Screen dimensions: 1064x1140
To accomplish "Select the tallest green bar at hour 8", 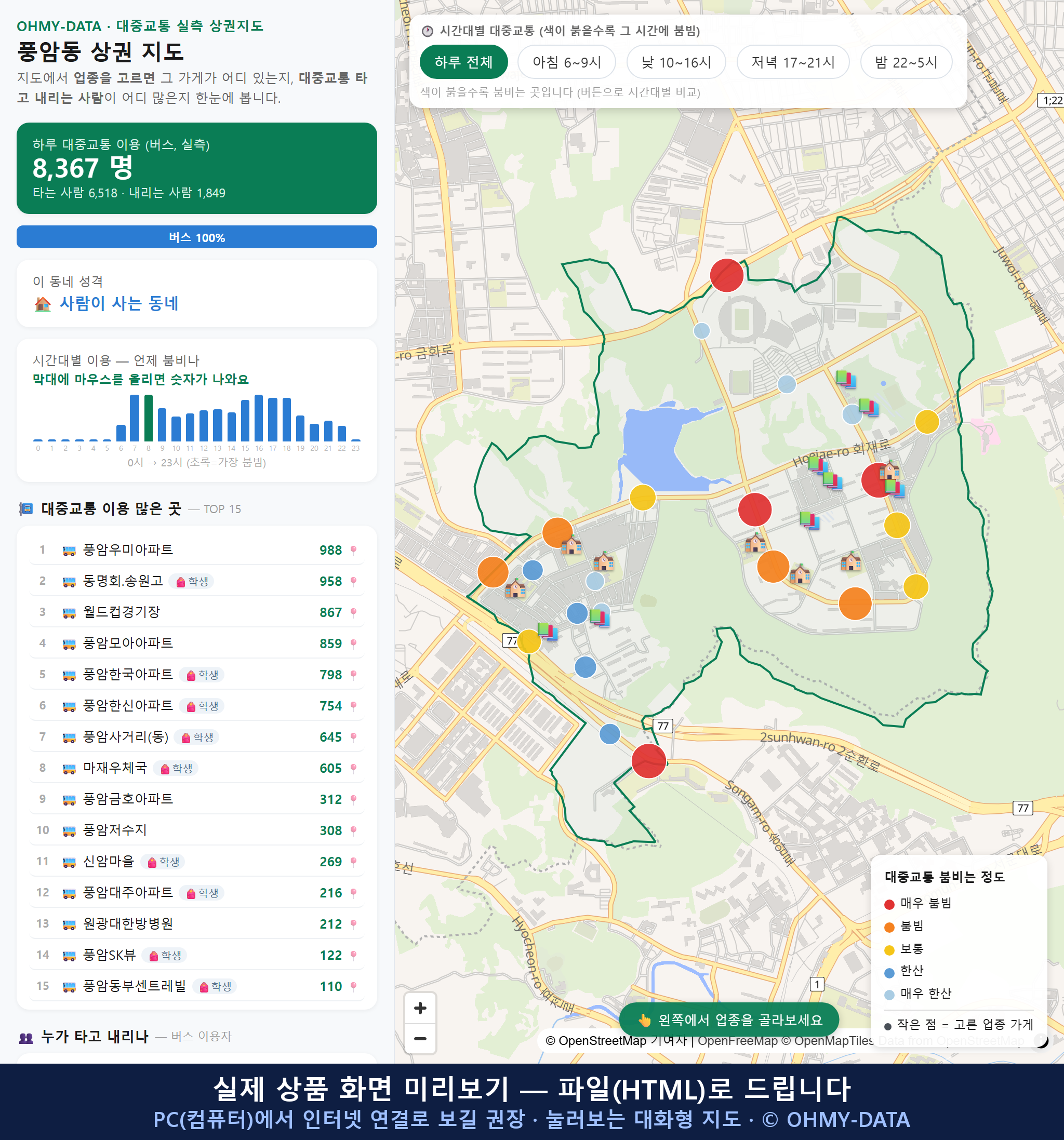I will click(149, 418).
